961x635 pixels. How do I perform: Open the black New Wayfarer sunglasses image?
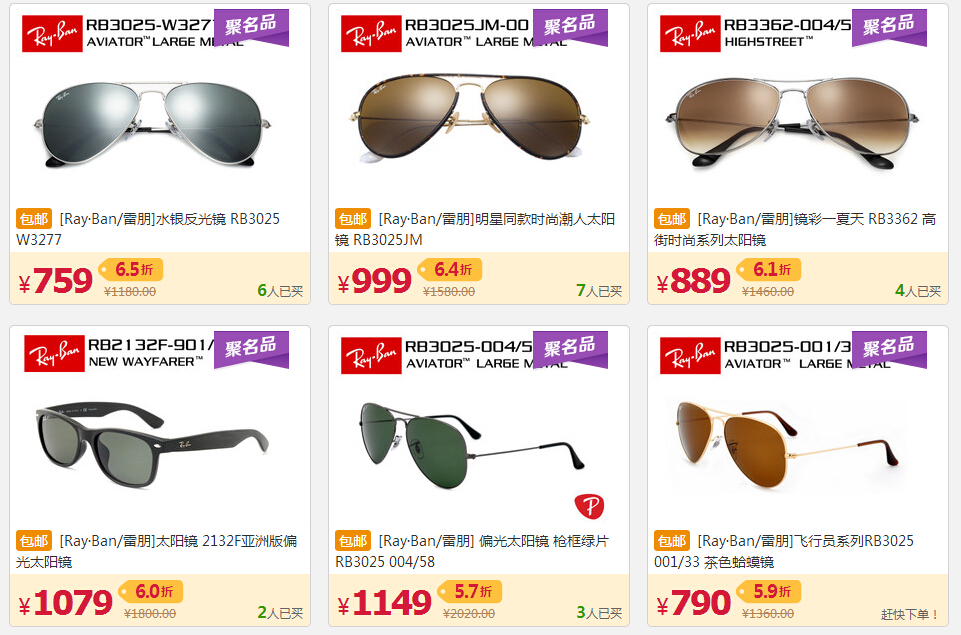click(151, 444)
